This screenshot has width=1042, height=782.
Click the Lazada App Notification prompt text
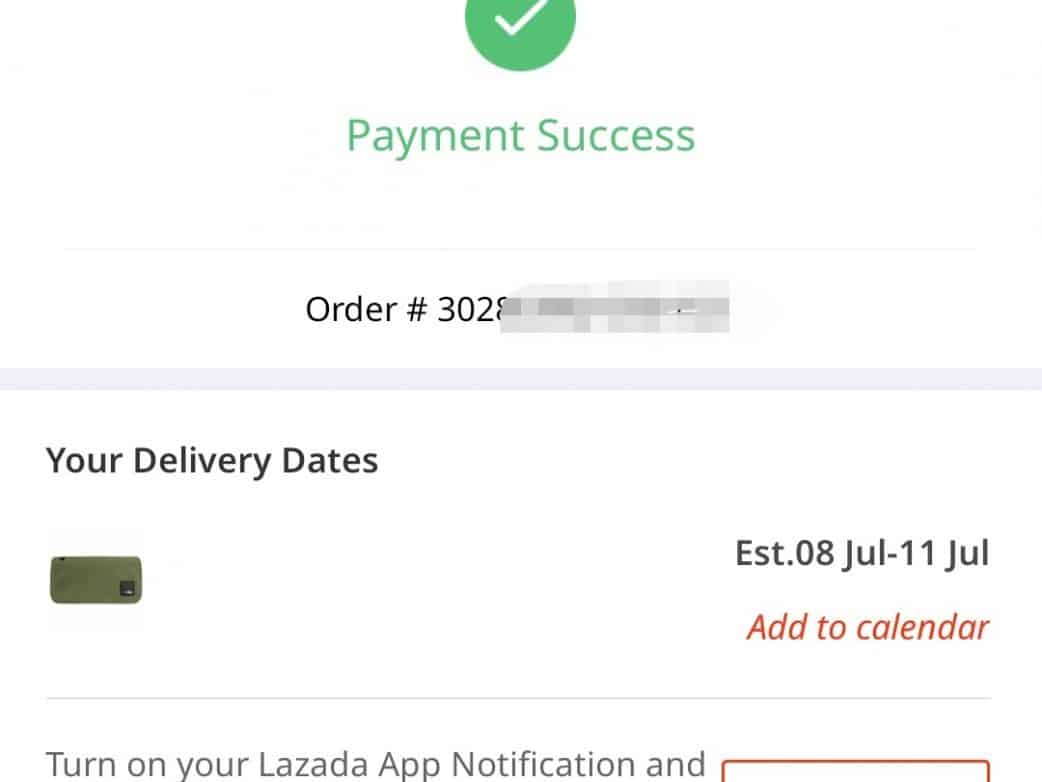click(376, 765)
